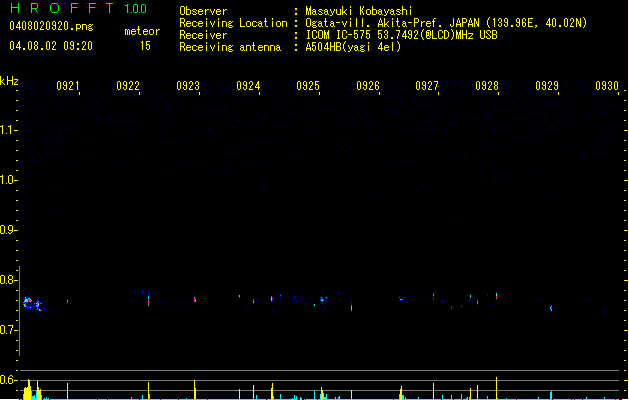Click the kHz axis unit label
The height and width of the screenshot is (400, 629).
click(9, 81)
